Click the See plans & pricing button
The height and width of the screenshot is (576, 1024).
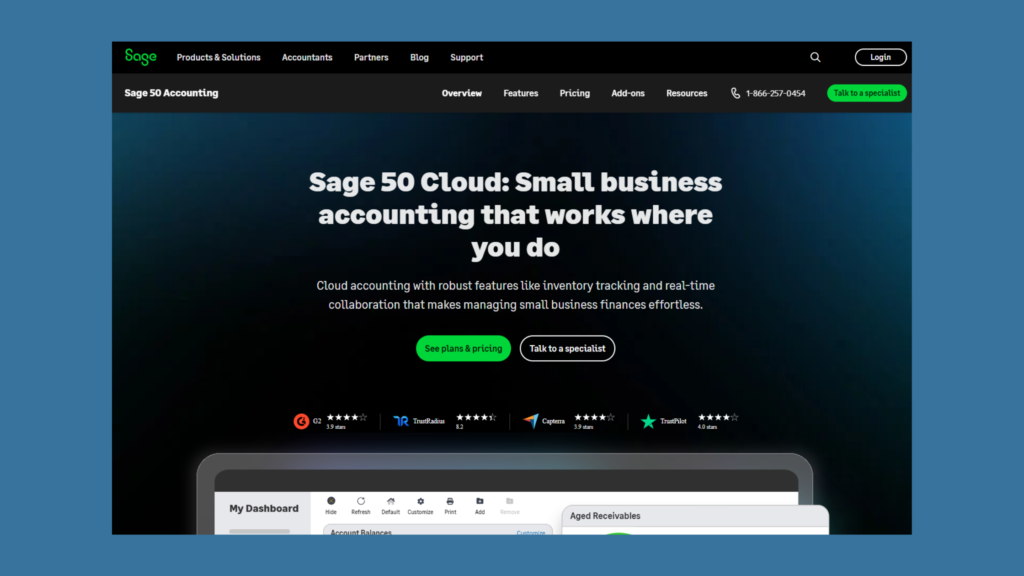pyautogui.click(x=463, y=348)
